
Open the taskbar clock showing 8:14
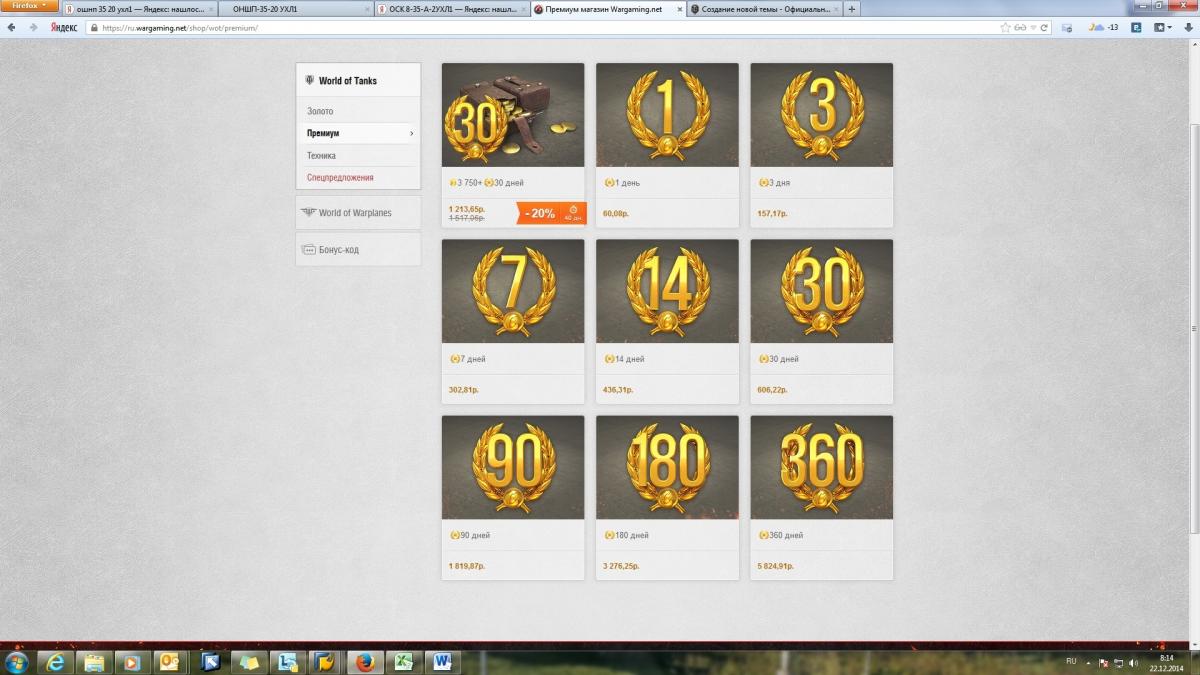point(1166,662)
